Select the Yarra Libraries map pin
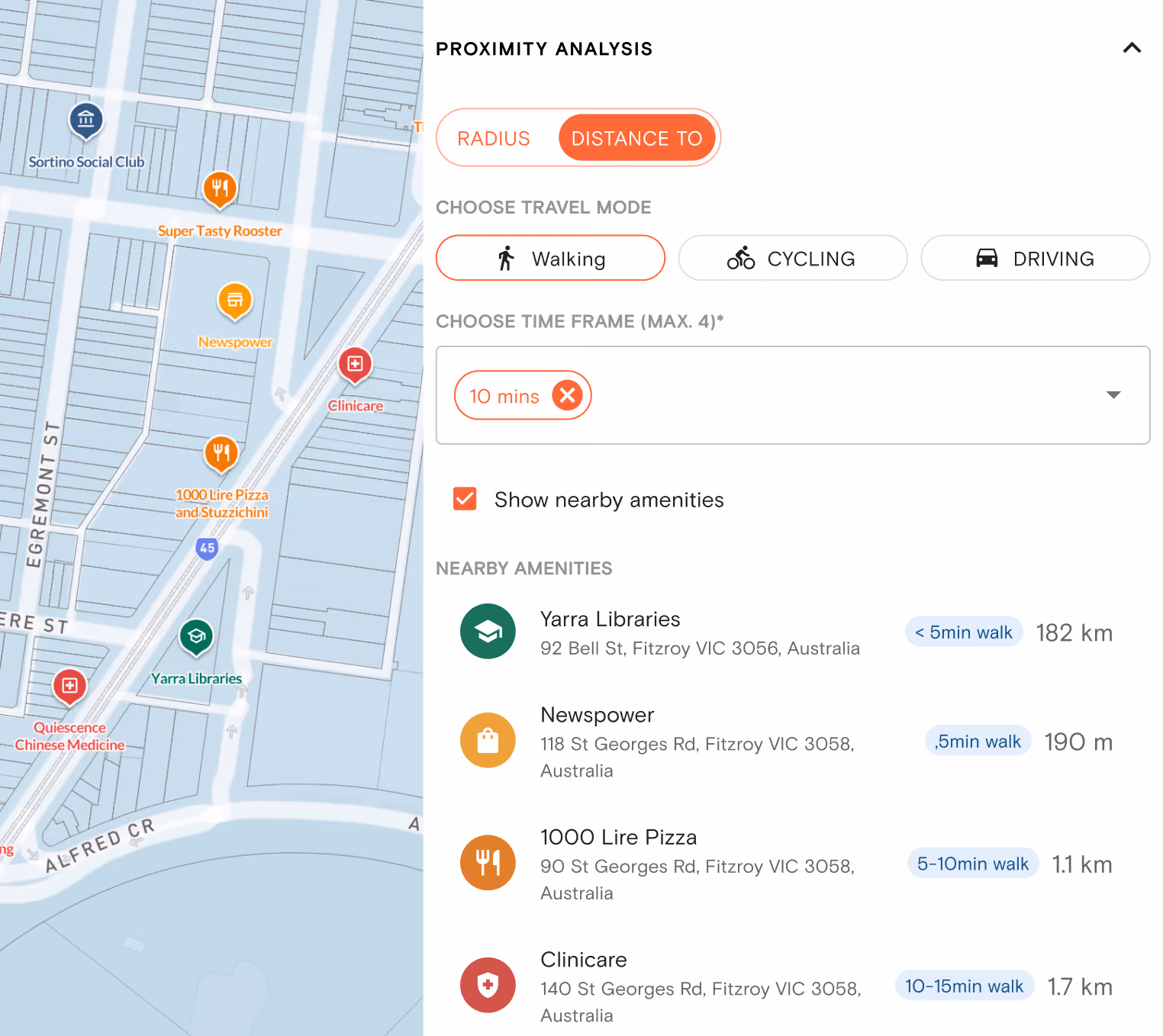 (x=196, y=636)
